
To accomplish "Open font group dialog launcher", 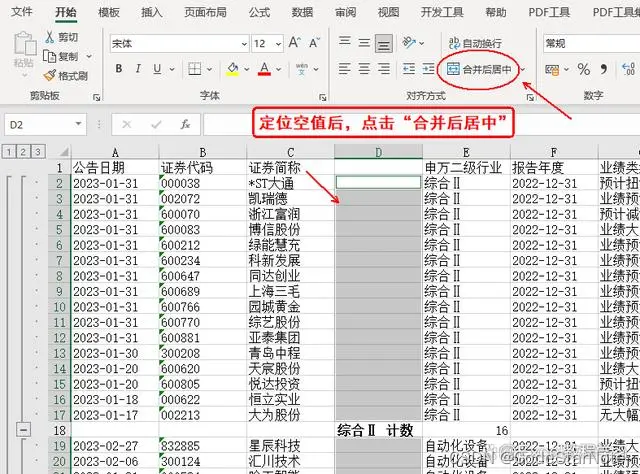I will pos(322,97).
